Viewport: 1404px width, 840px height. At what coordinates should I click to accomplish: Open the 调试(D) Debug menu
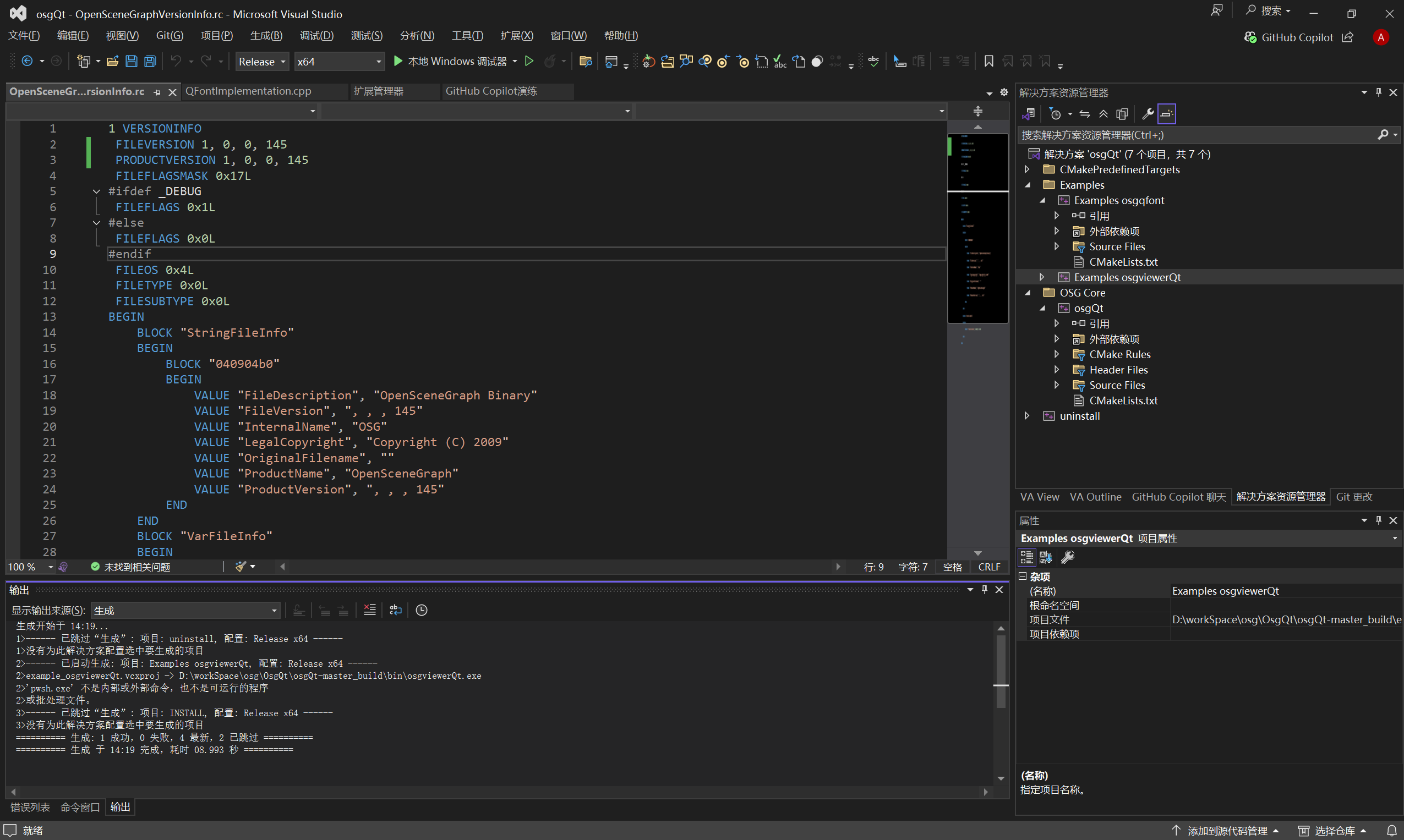[x=316, y=35]
